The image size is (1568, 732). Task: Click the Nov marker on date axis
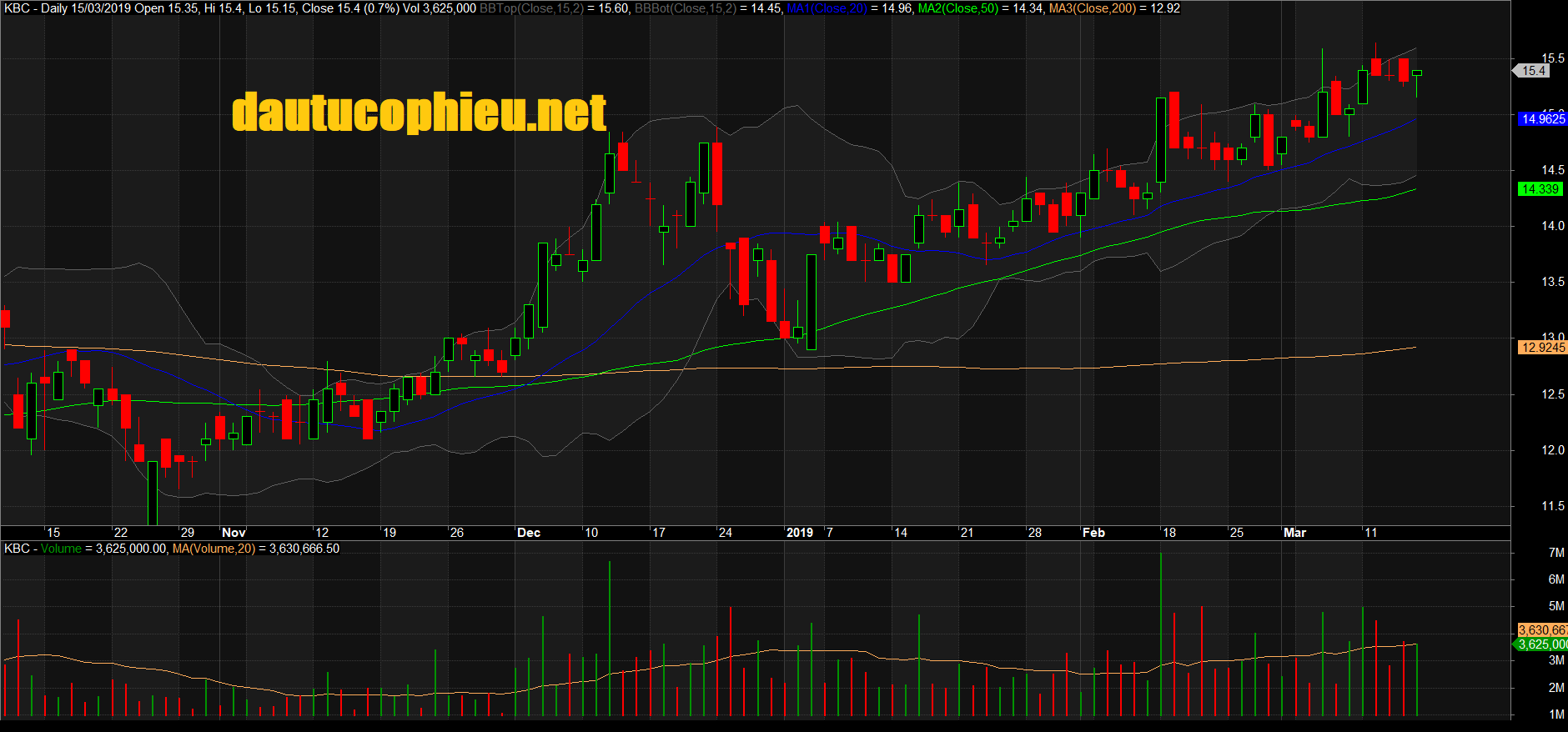coord(234,533)
